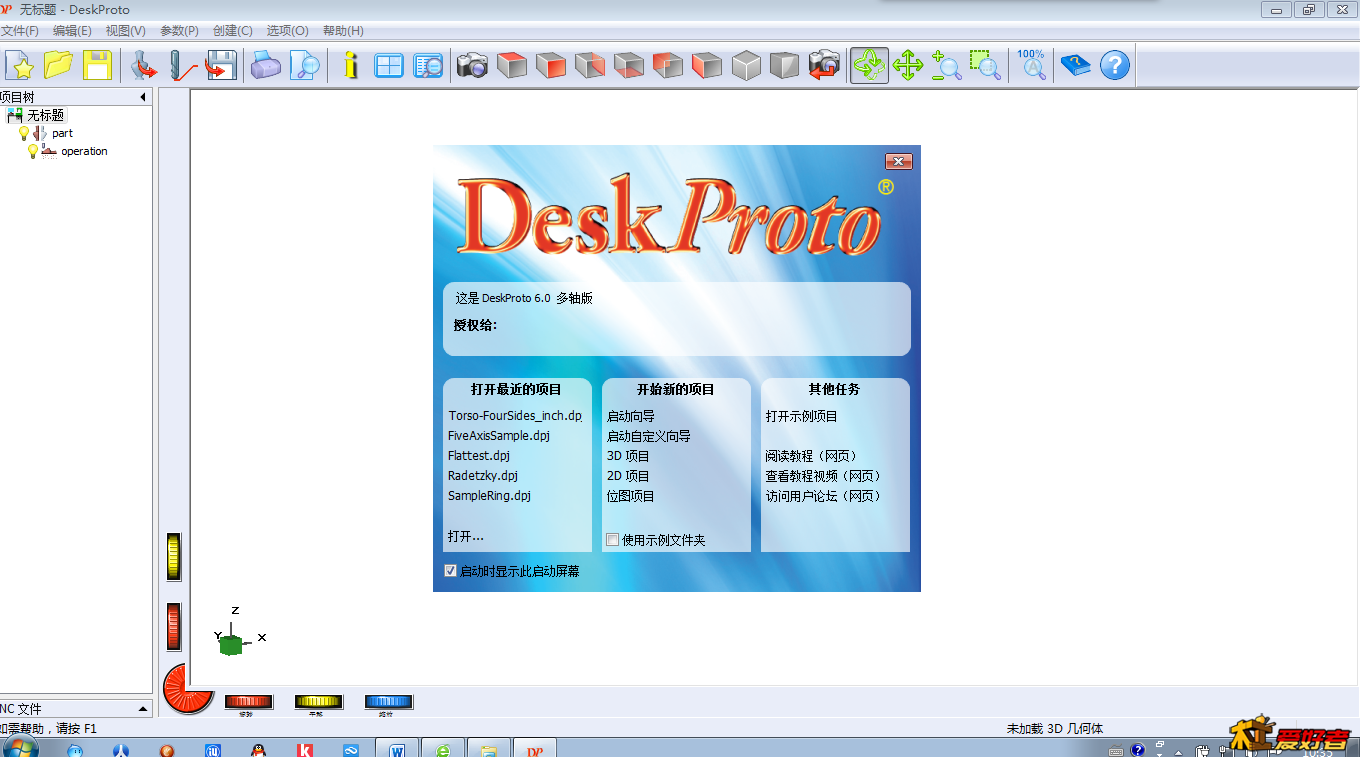
Task: Activate the green four-arrow pan icon
Action: pos(908,66)
